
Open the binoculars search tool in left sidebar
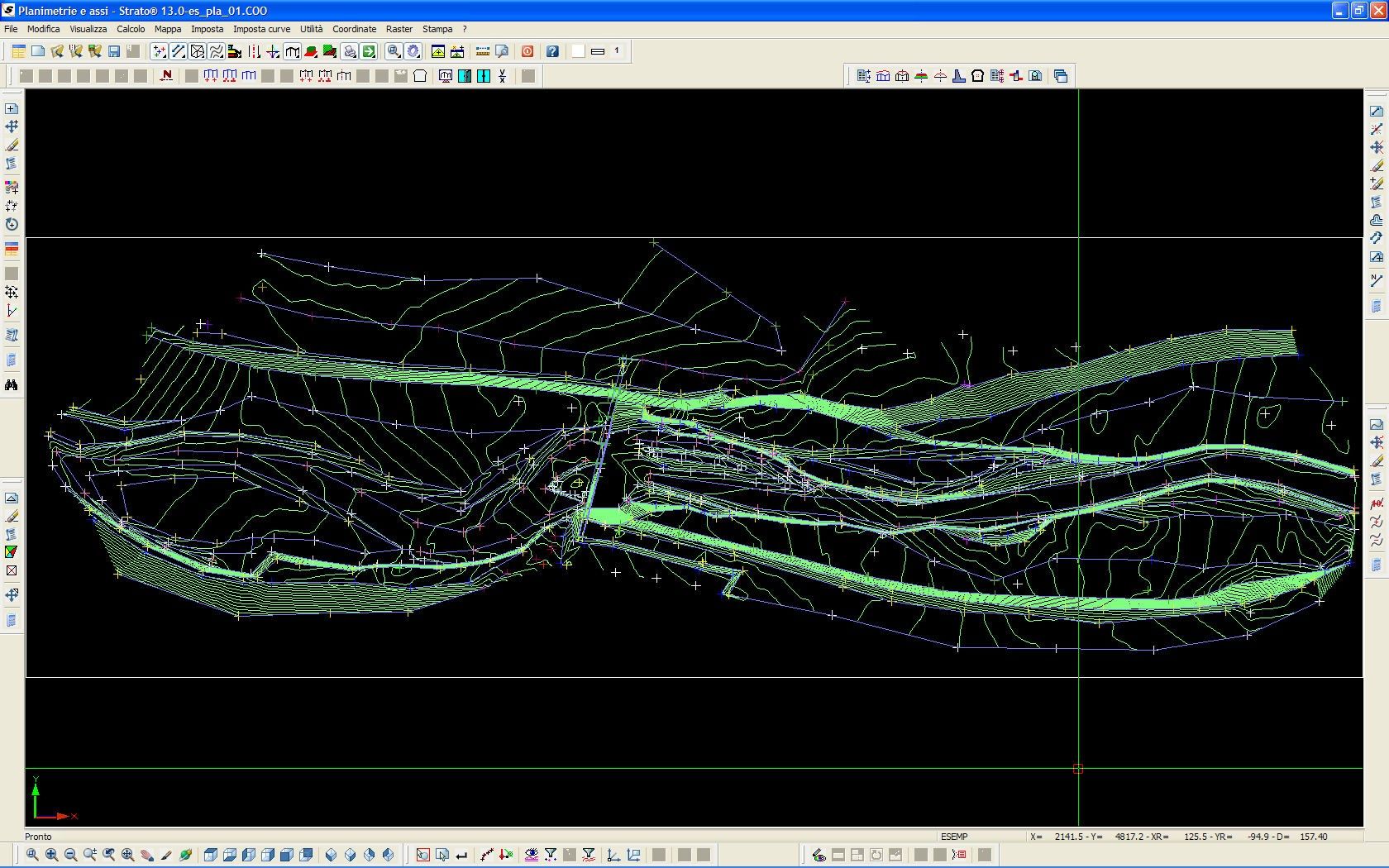11,384
